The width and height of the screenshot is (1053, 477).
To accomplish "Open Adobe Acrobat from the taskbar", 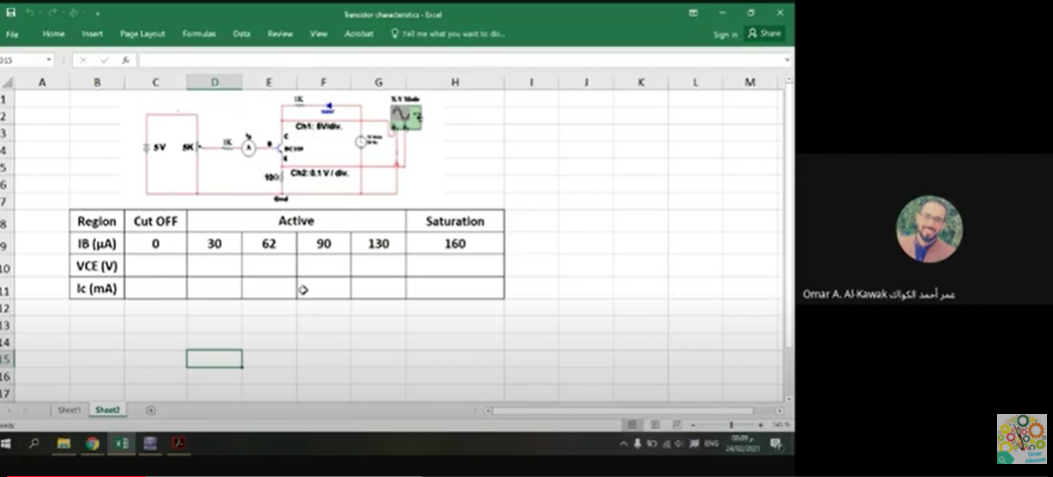I will 178,443.
